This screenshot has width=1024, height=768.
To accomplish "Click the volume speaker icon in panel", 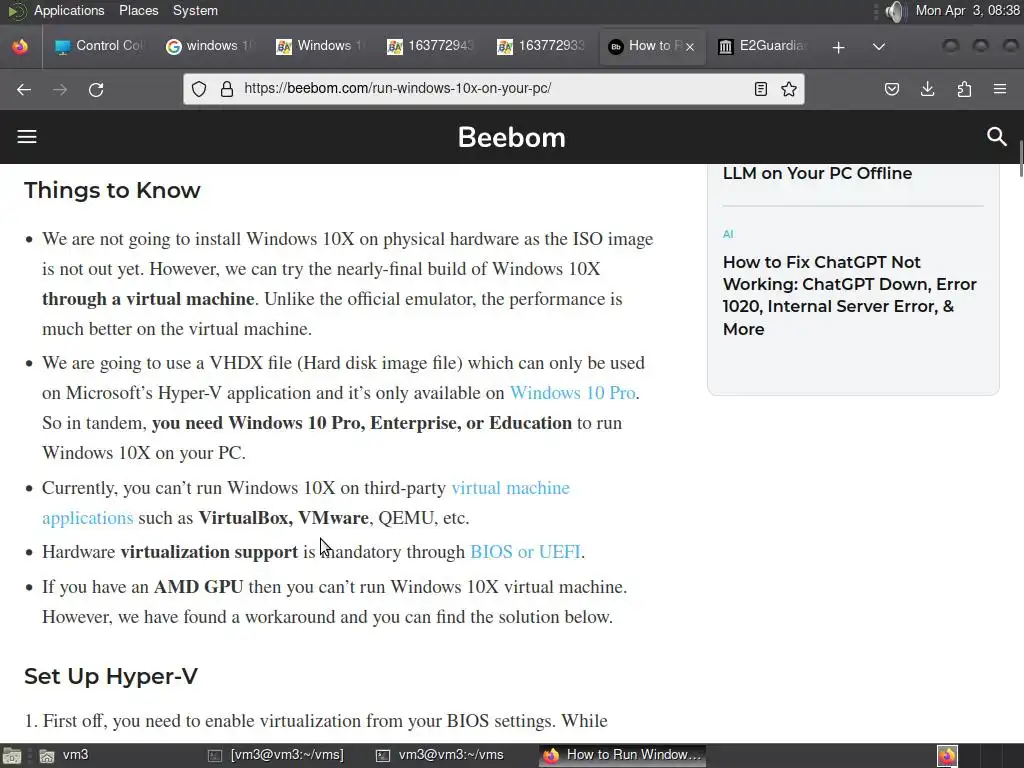I will click(x=896, y=11).
